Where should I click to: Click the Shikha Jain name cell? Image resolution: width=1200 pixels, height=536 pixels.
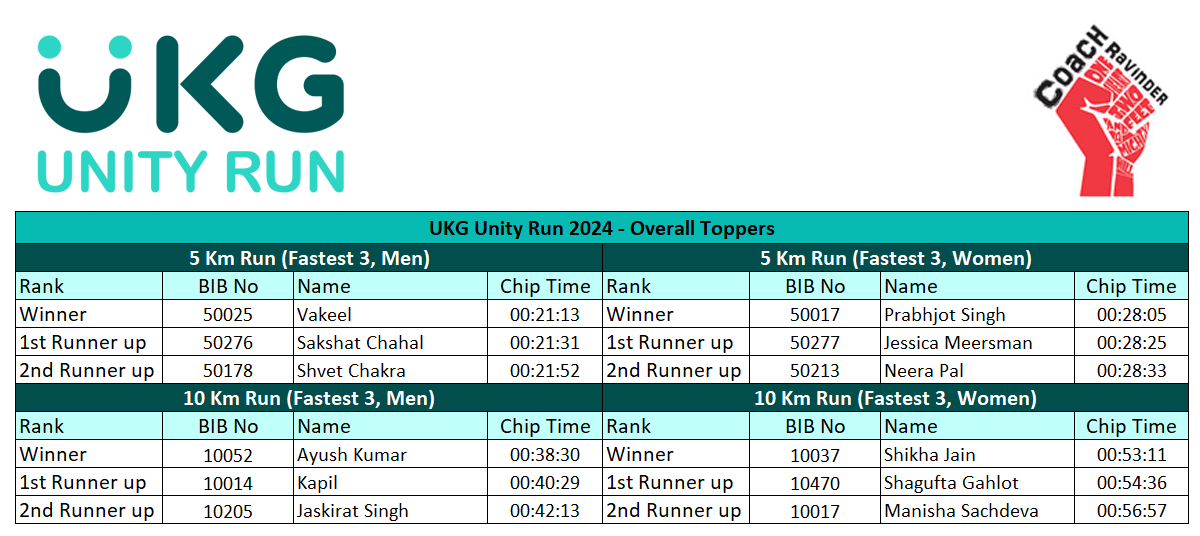point(977,454)
